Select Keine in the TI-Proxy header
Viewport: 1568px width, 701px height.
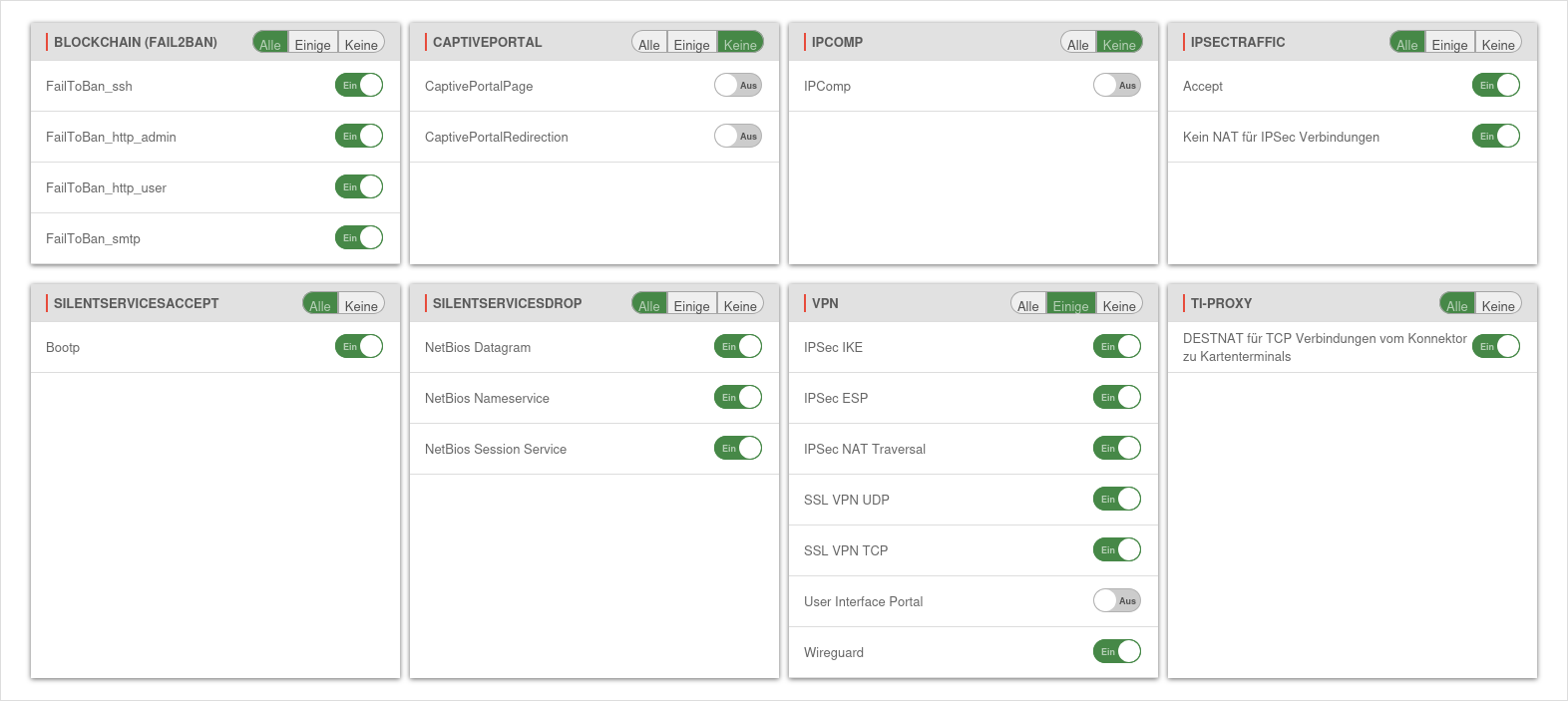1498,305
